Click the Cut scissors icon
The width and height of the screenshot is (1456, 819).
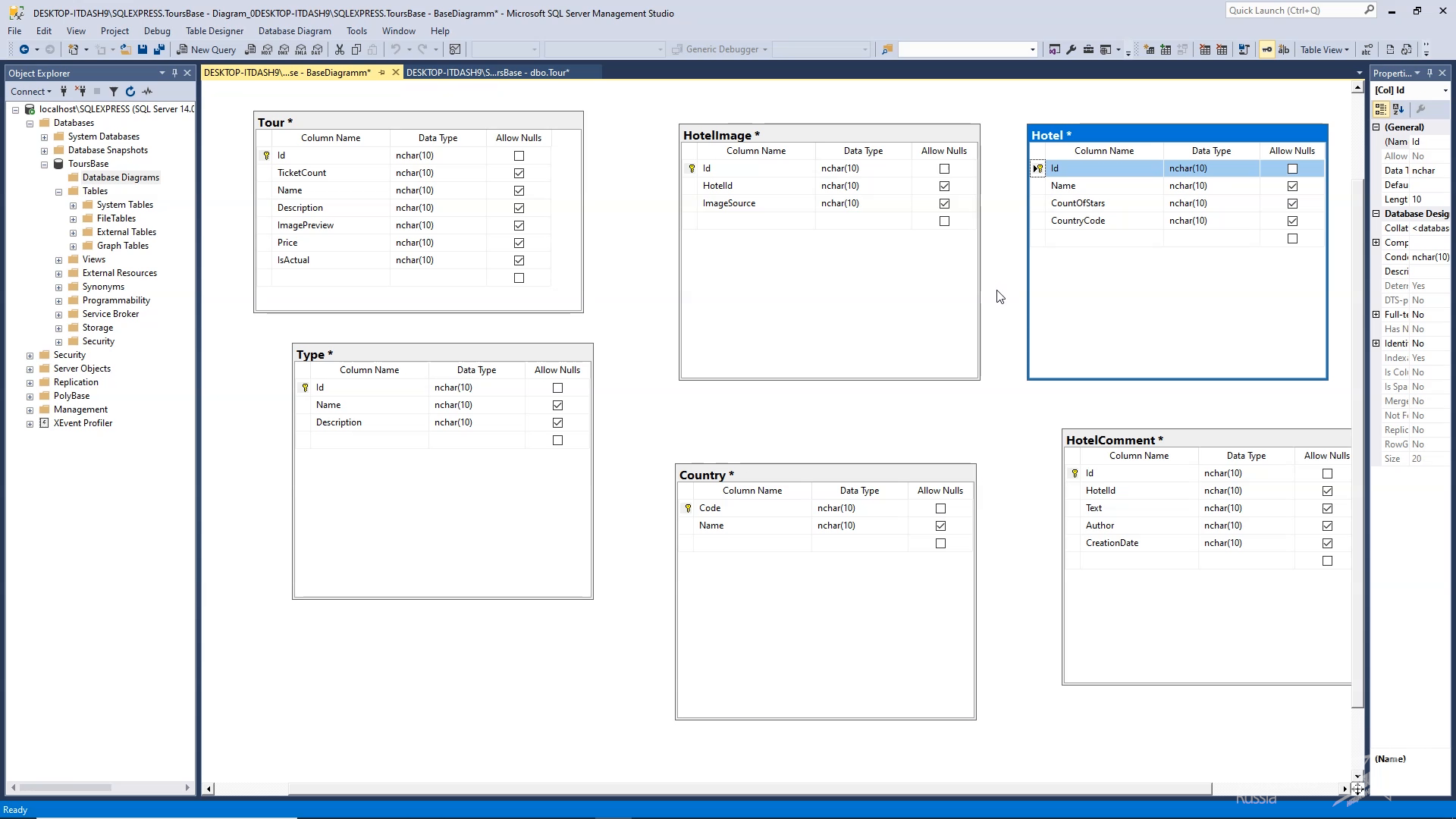click(x=339, y=49)
